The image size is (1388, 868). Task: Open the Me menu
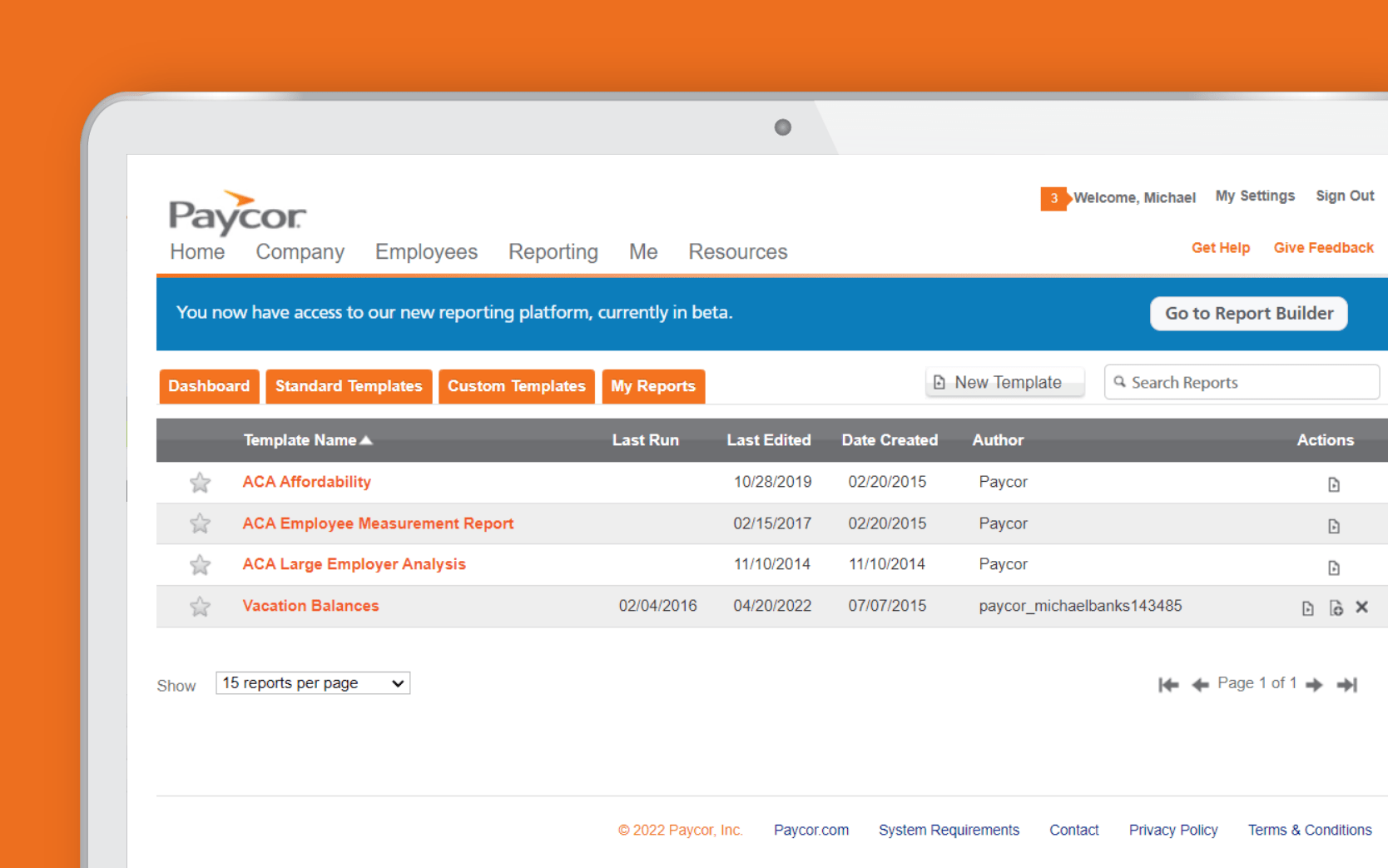point(643,252)
